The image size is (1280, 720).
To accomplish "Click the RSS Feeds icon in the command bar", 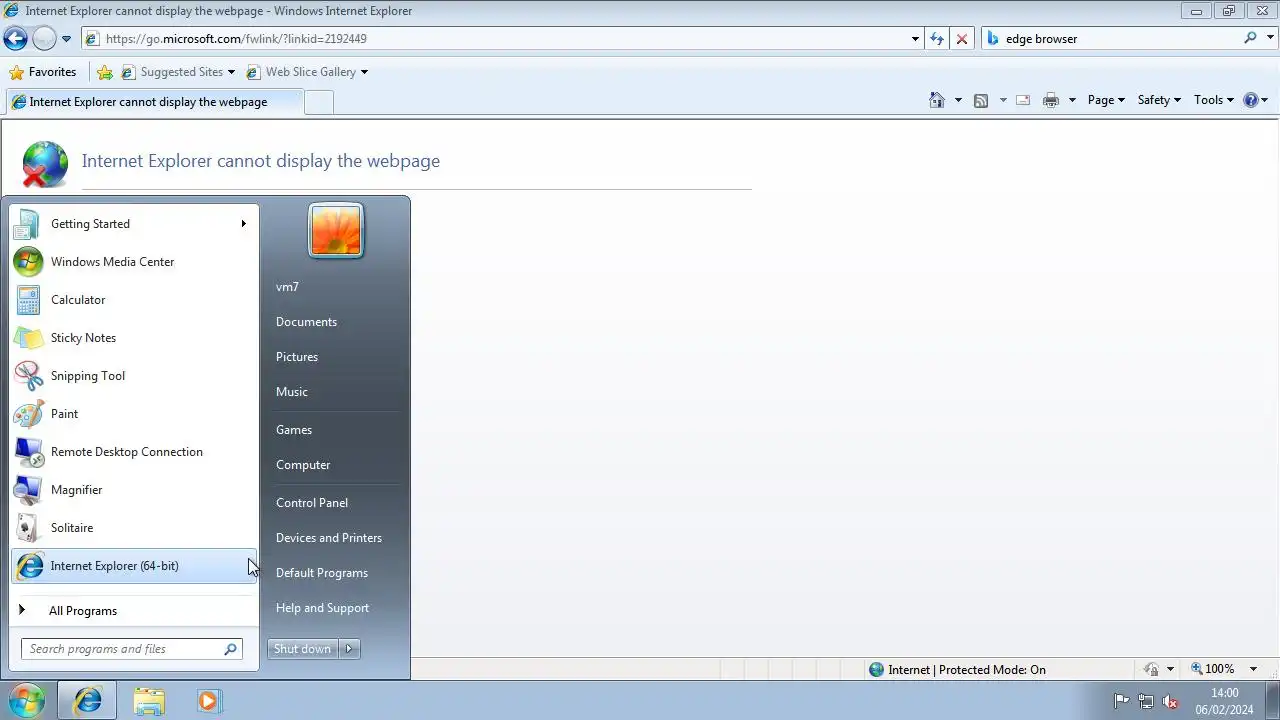I will 981,100.
